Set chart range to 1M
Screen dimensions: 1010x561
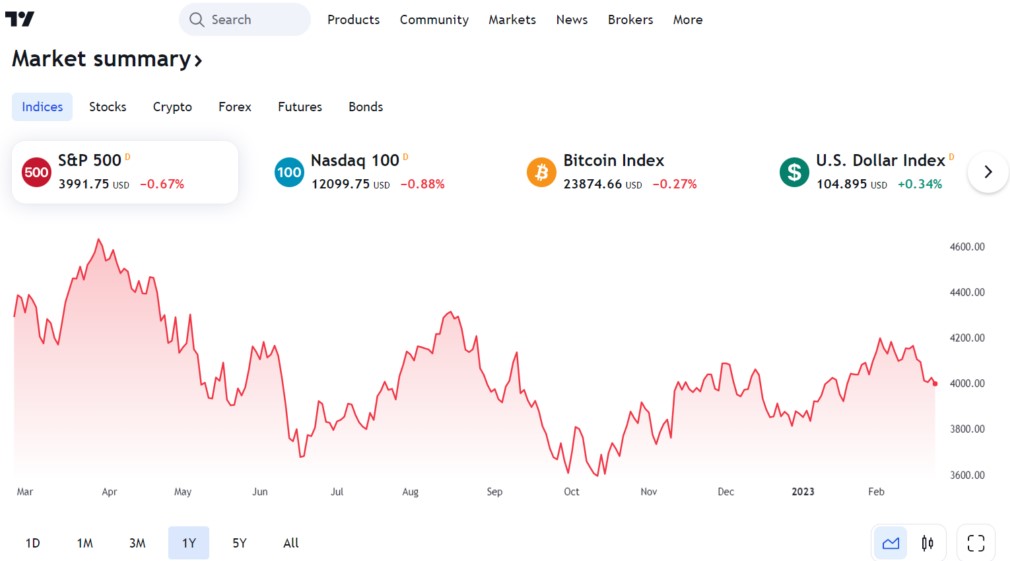(85, 543)
